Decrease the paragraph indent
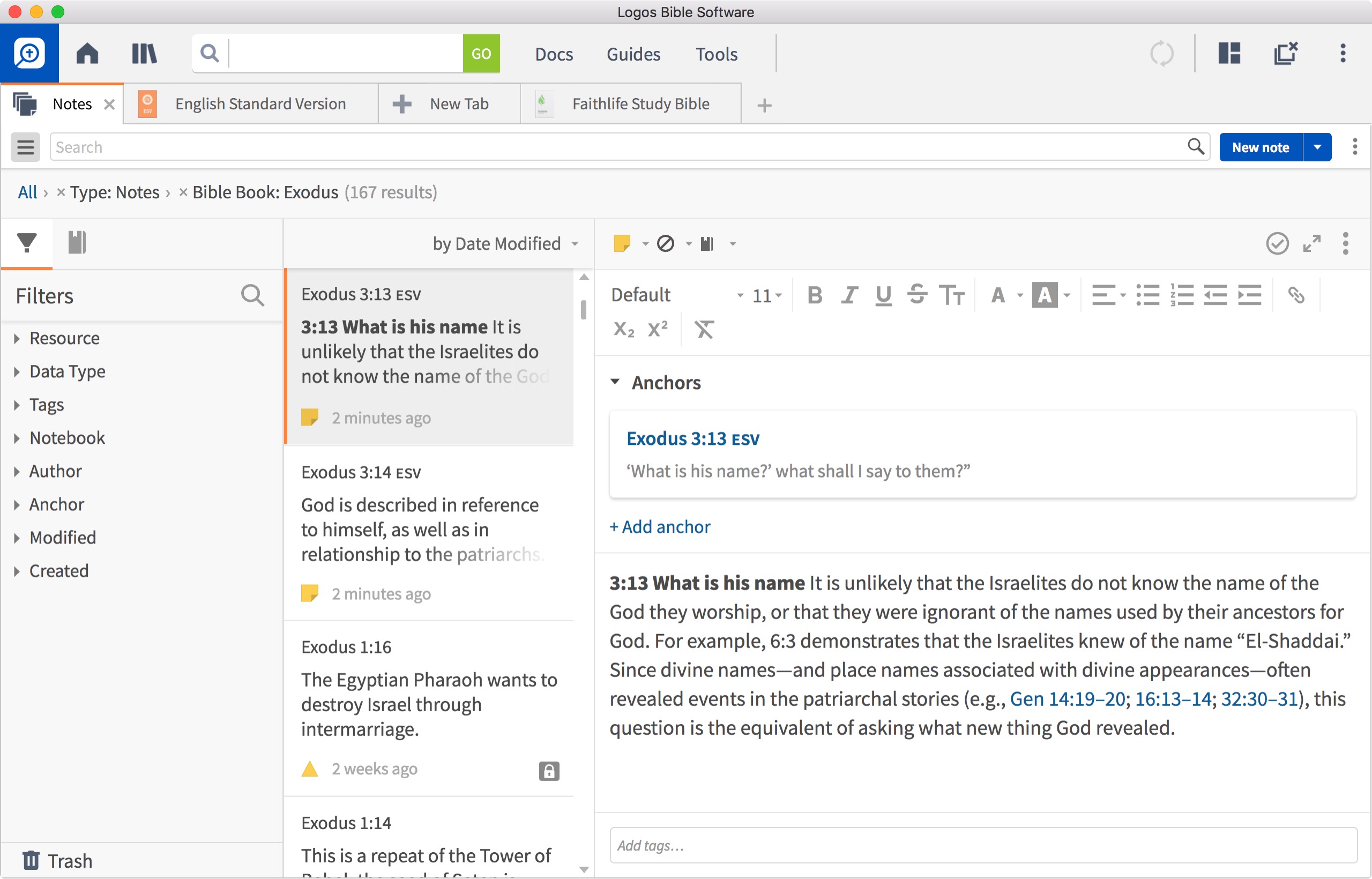Image resolution: width=1372 pixels, height=879 pixels. click(x=1216, y=295)
